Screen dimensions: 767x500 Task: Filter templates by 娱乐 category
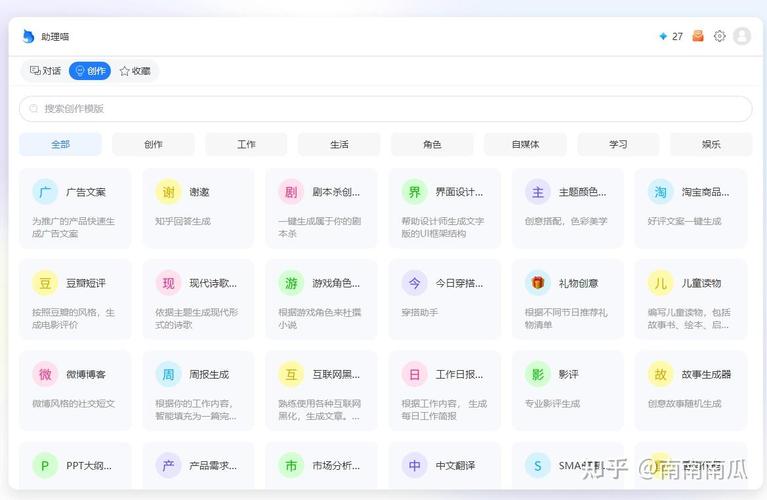click(711, 144)
